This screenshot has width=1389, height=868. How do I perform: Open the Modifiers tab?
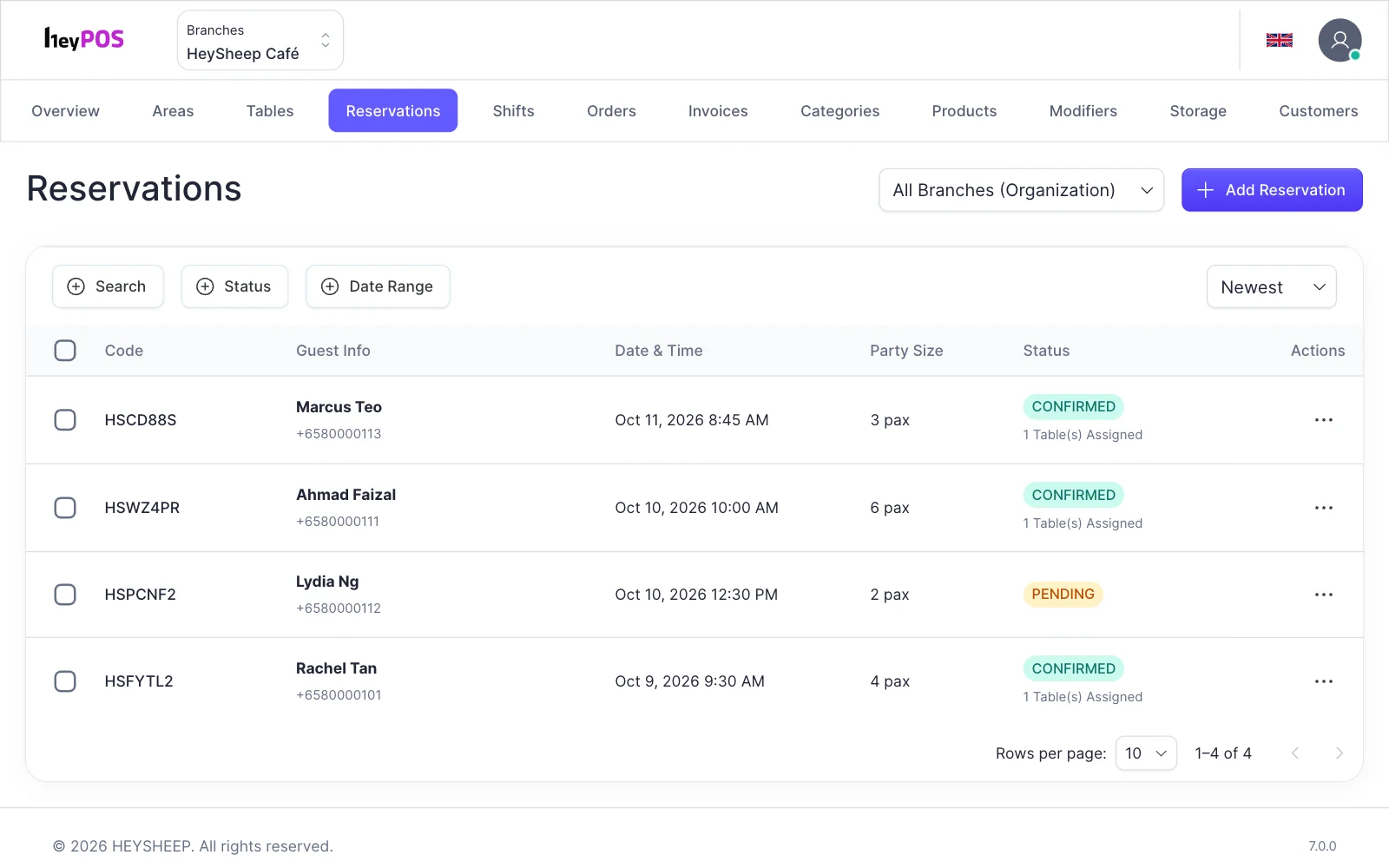tap(1083, 111)
